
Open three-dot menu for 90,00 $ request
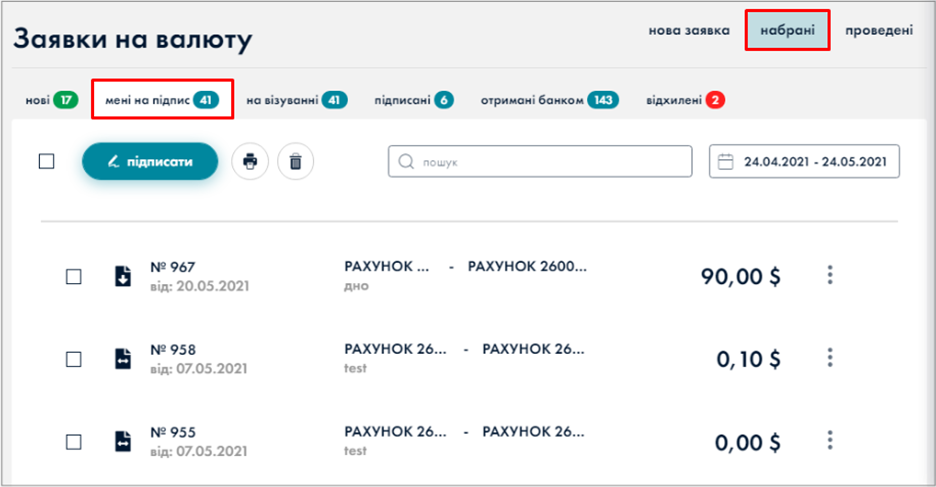pos(830,275)
